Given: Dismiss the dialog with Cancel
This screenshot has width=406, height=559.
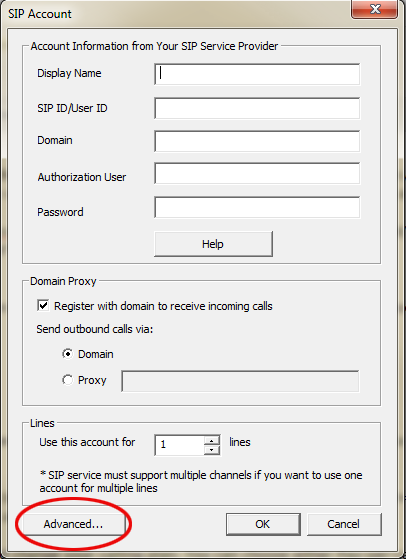Looking at the screenshot, I should point(344,524).
